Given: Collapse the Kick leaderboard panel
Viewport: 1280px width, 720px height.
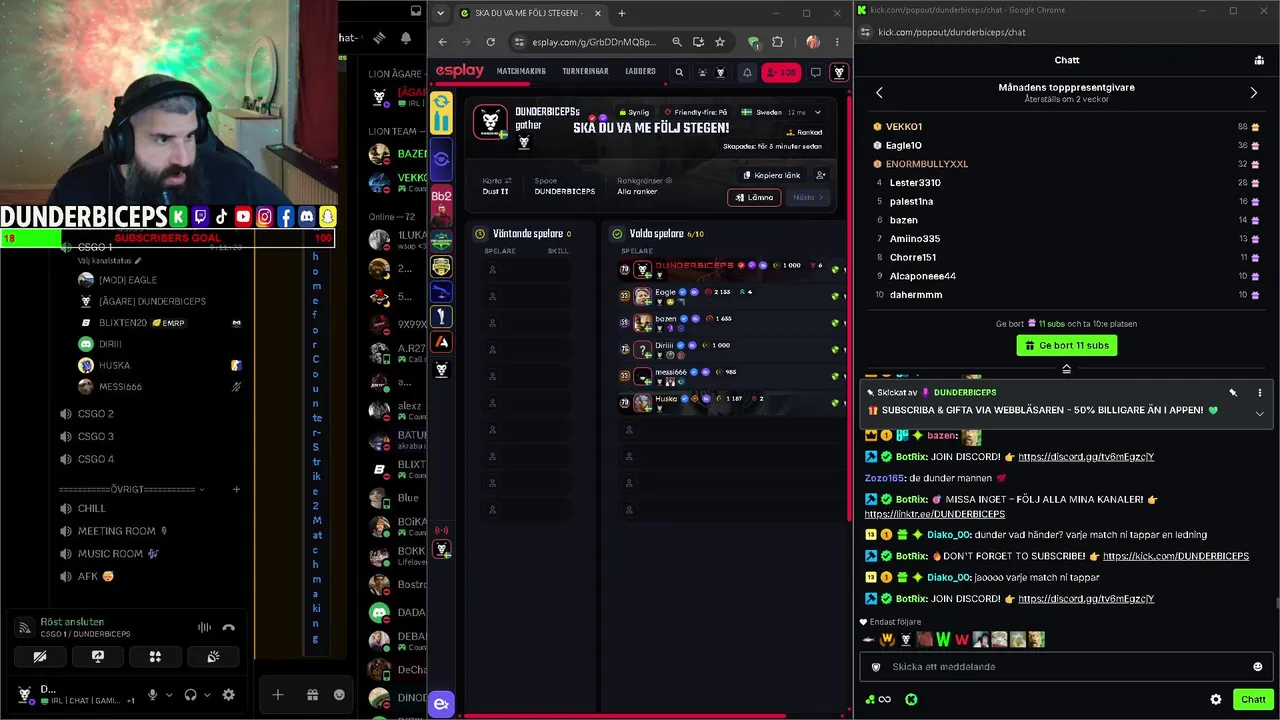Looking at the screenshot, I should (1066, 369).
